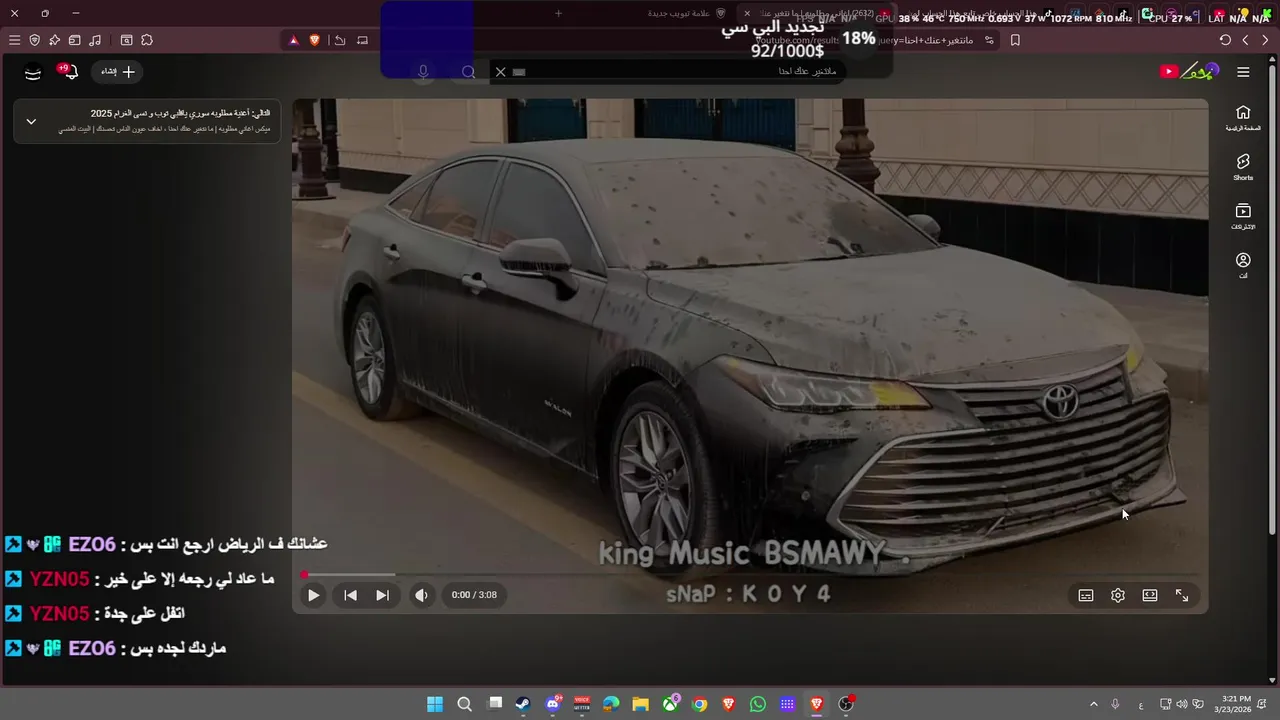Open browser wallet icon in toolbar

pos(74,40)
